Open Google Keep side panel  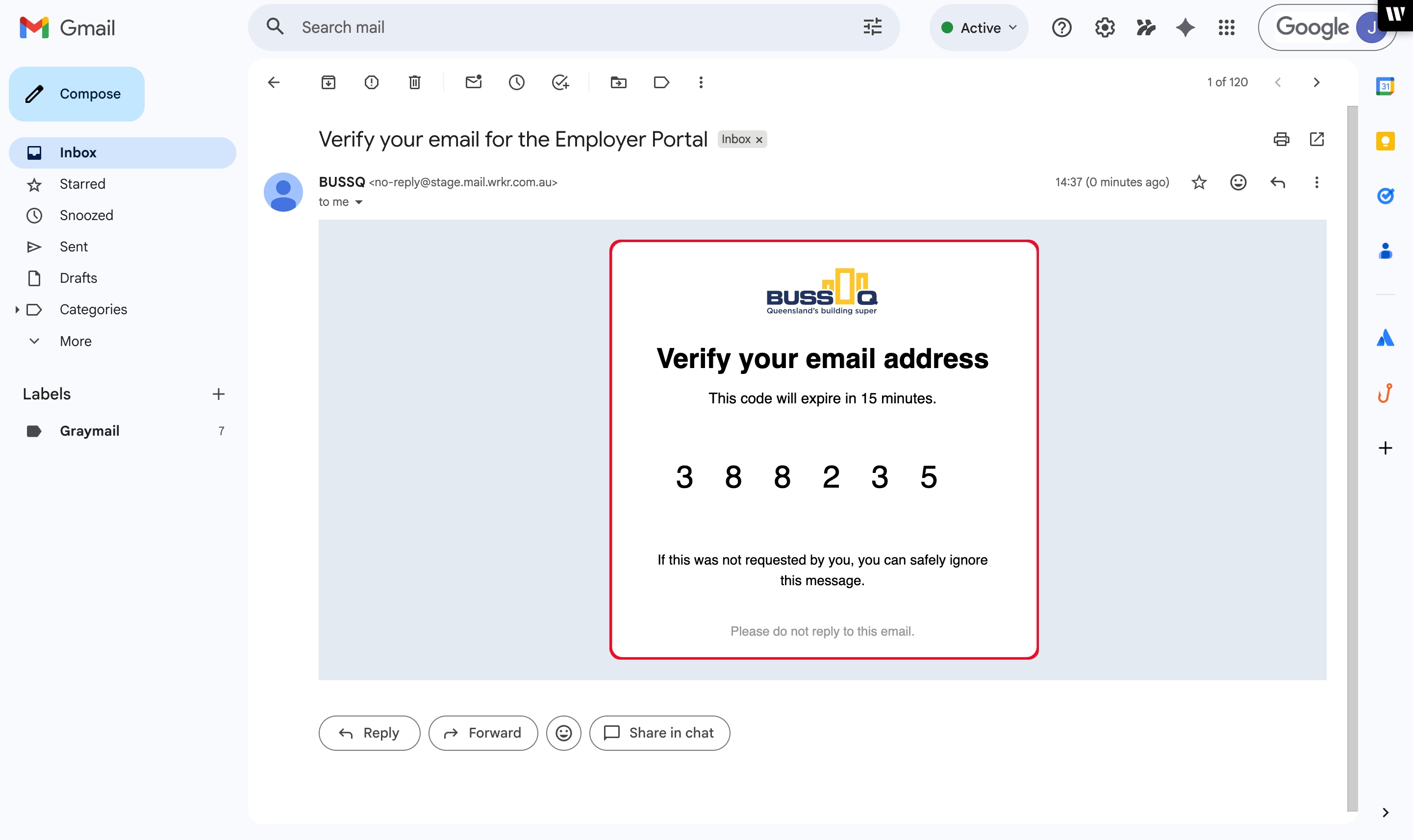click(x=1385, y=141)
